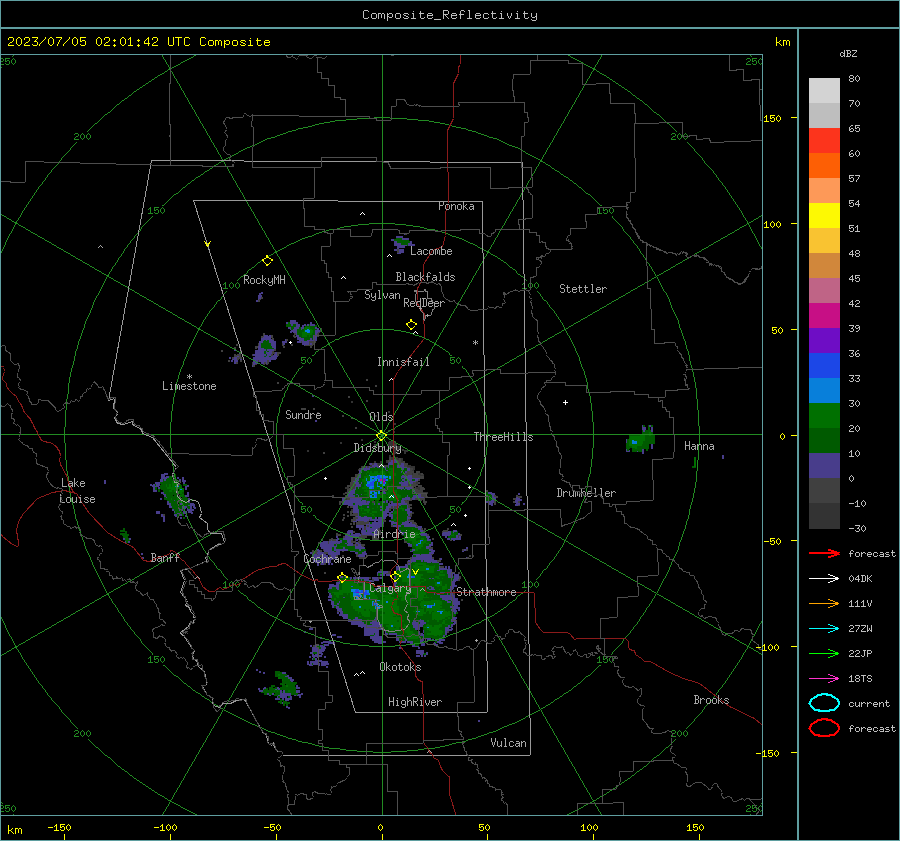Click the cyan current ellipse legend icon
Screen dimensions: 900x841
point(824,703)
